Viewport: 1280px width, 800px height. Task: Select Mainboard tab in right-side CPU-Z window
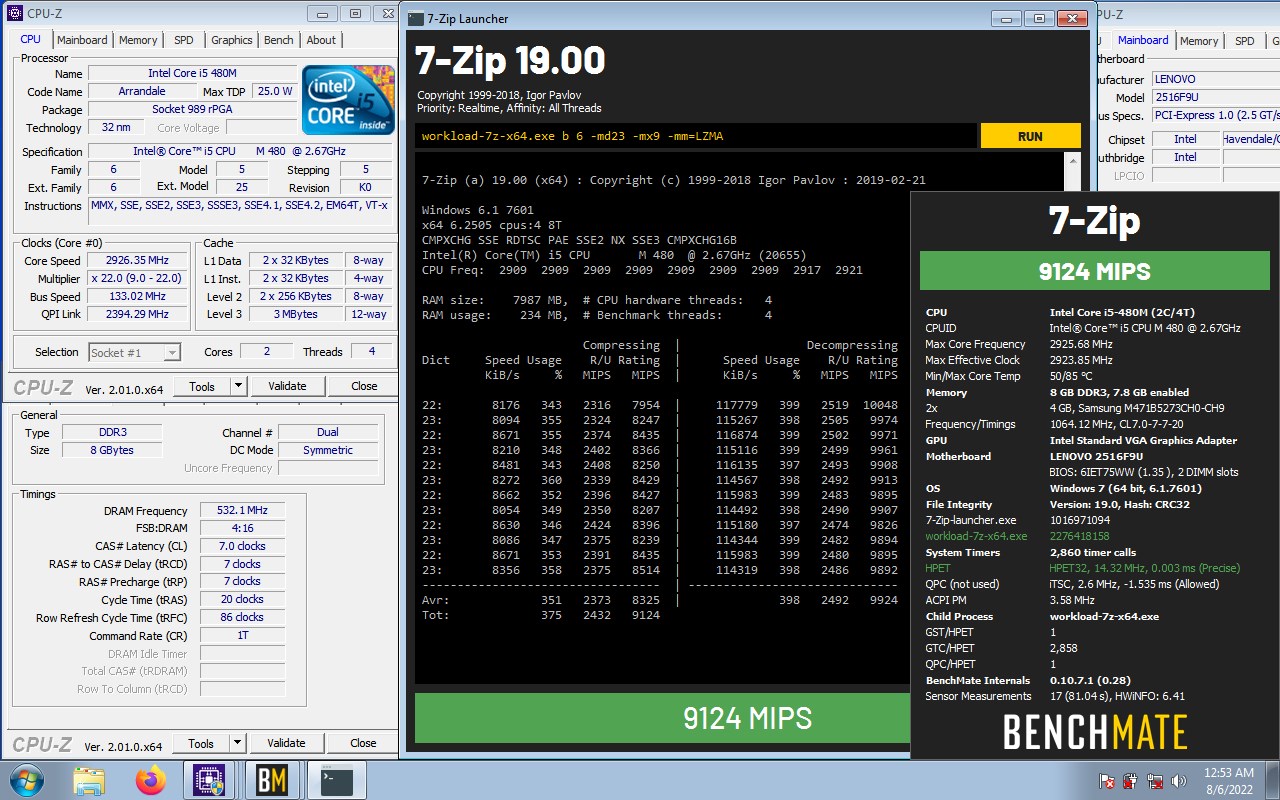(1143, 40)
